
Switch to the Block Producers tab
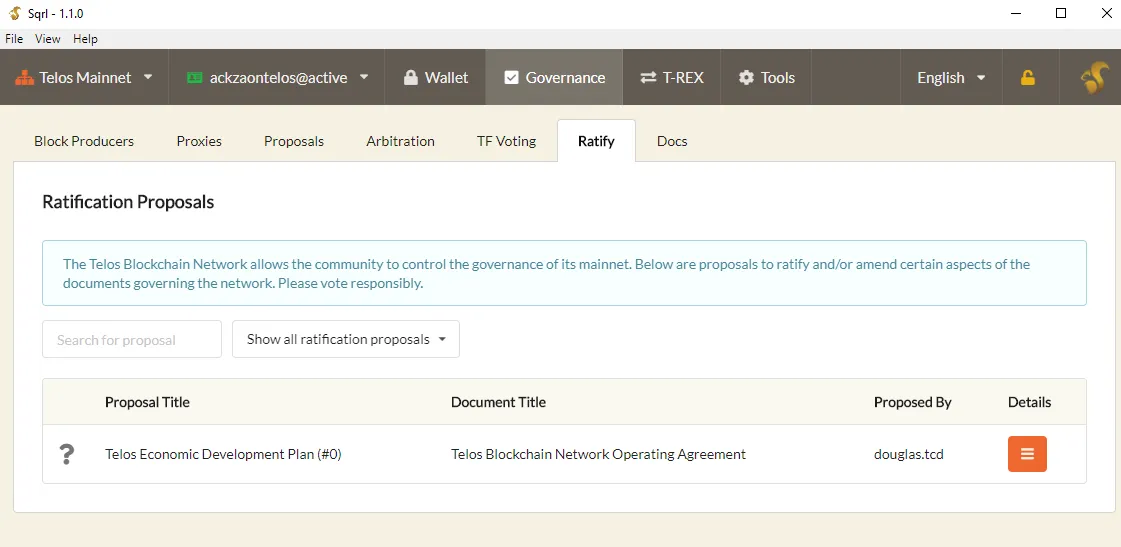pos(84,141)
